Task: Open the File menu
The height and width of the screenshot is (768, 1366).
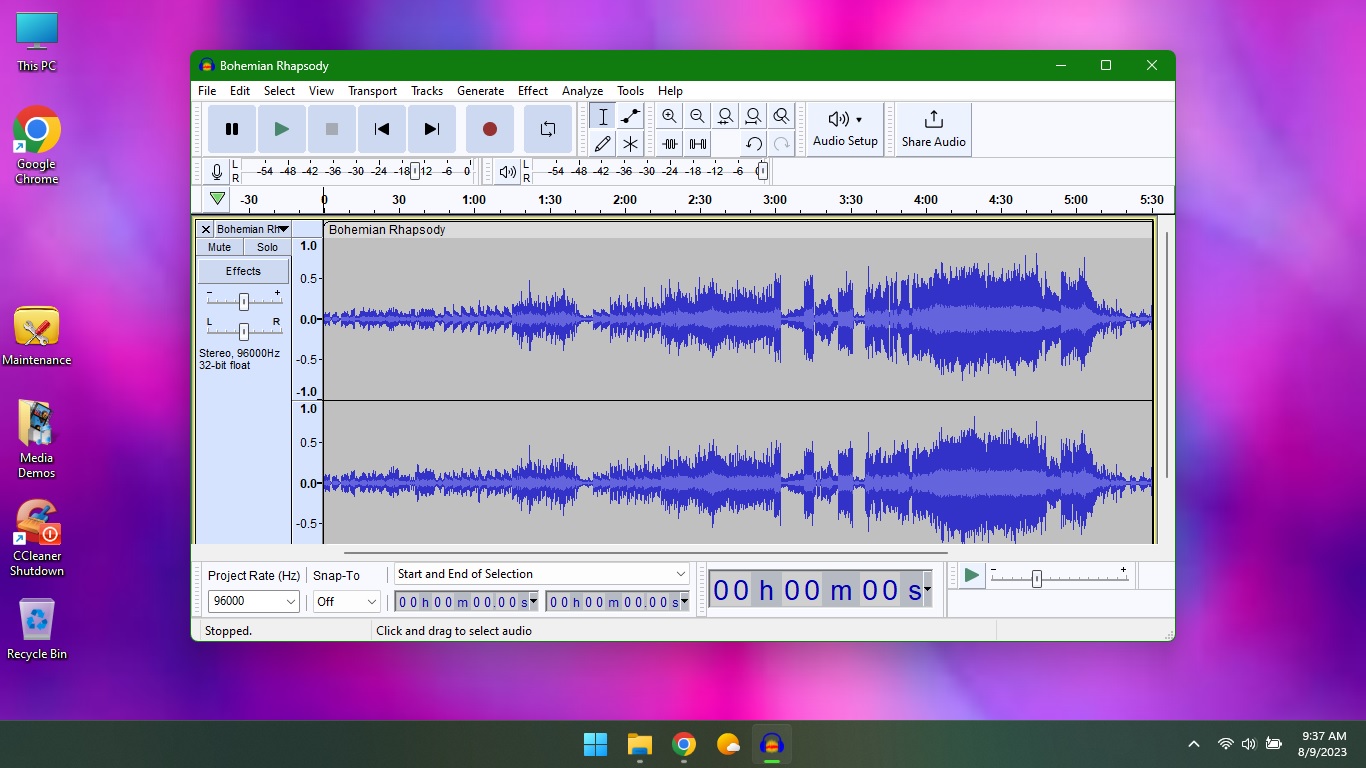Action: [207, 91]
